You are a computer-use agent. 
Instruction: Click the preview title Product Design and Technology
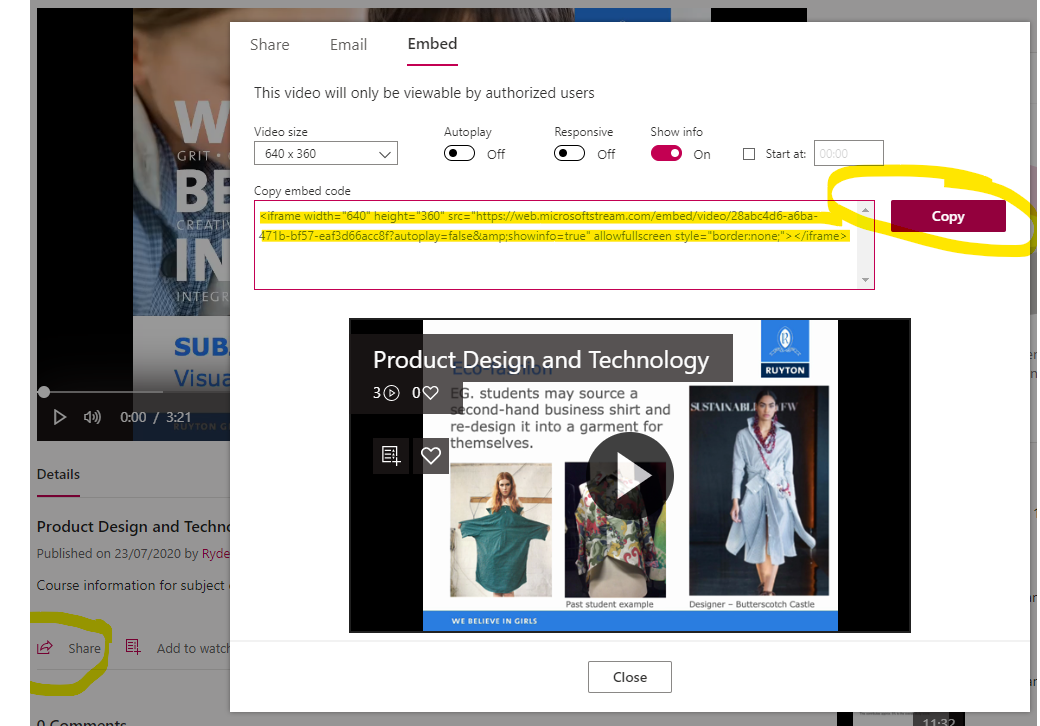[541, 359]
